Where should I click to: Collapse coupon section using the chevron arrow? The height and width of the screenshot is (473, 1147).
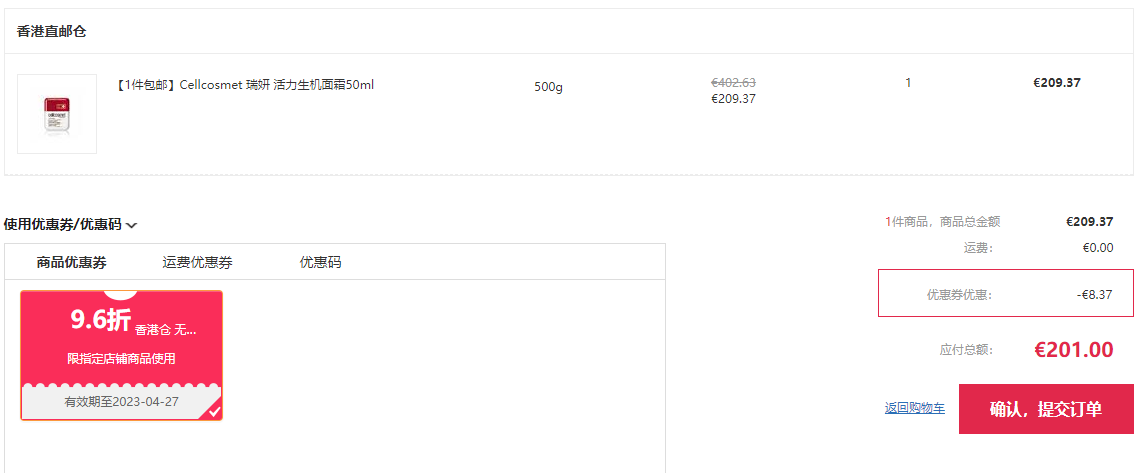(131, 225)
